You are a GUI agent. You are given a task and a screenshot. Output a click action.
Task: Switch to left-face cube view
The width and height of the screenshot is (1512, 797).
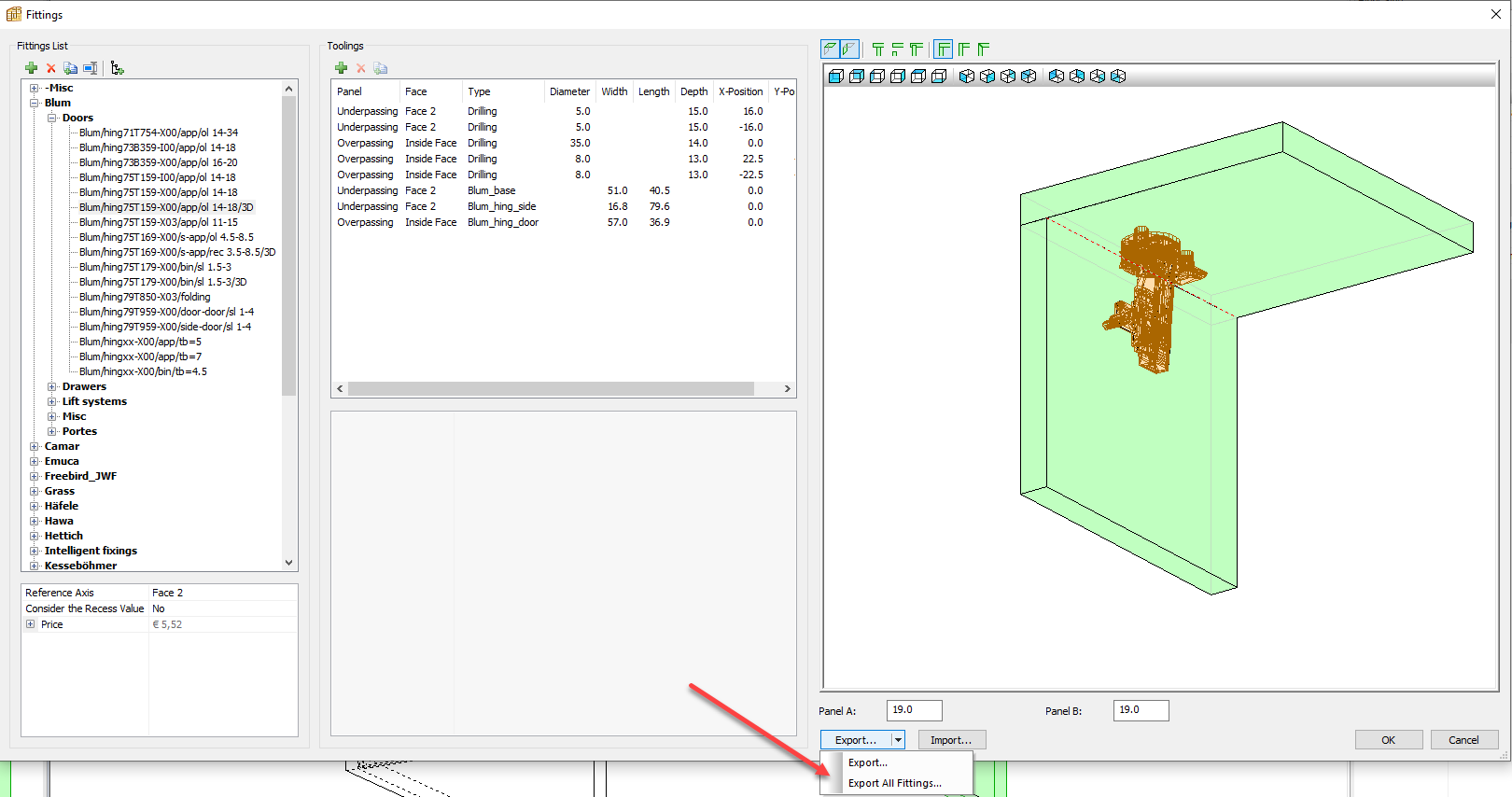(x=877, y=77)
